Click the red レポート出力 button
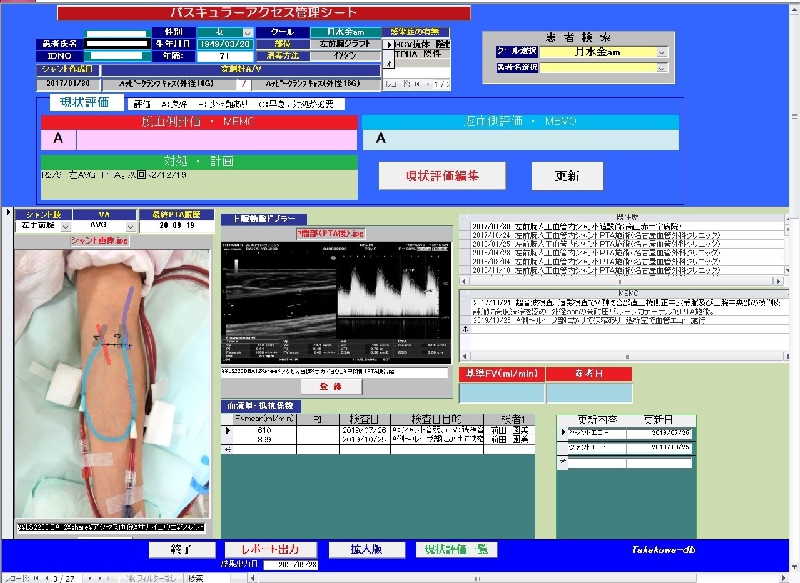Image resolution: width=800 pixels, height=583 pixels. (270, 550)
